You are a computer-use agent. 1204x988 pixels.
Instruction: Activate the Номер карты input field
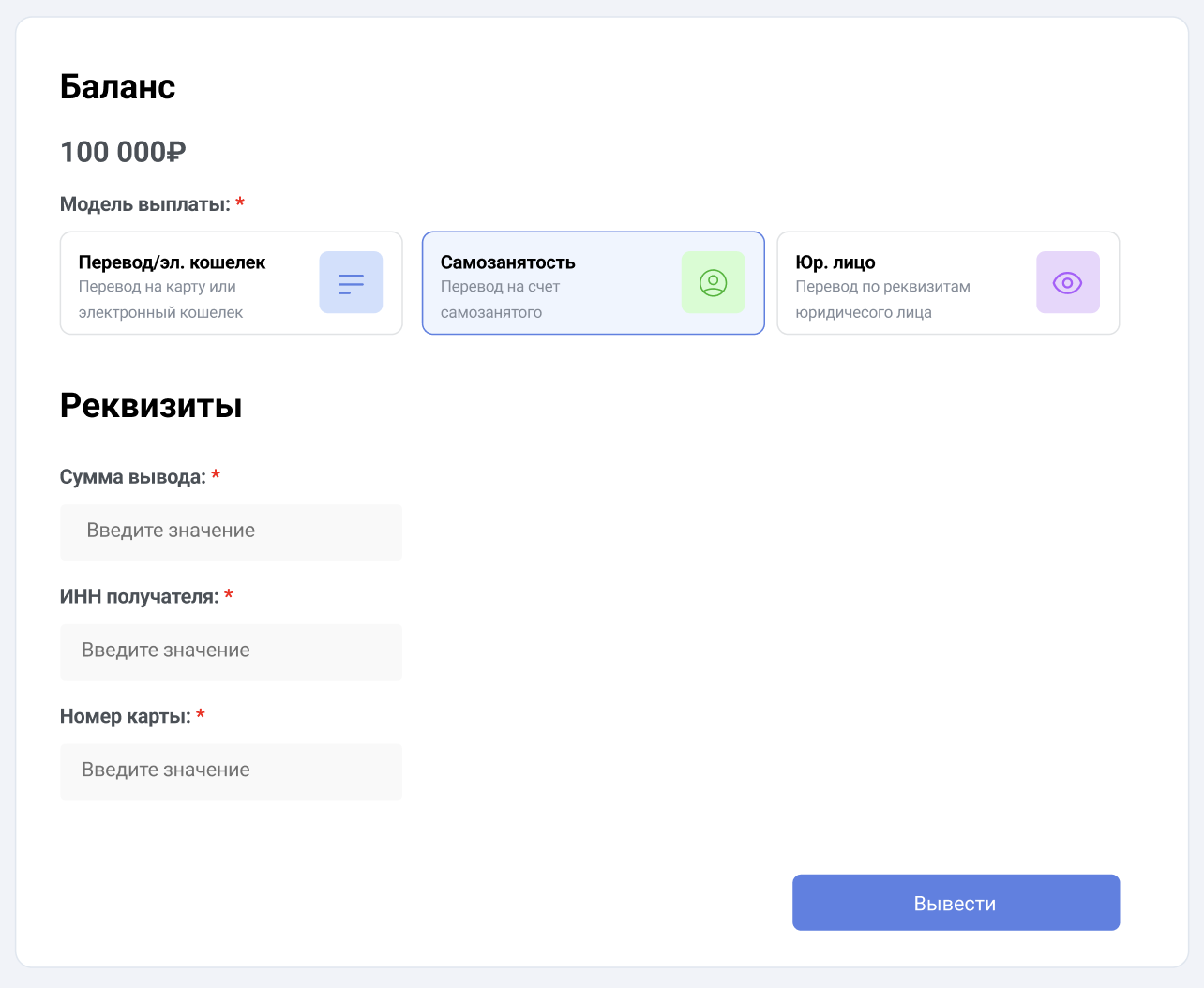pyautogui.click(x=231, y=771)
